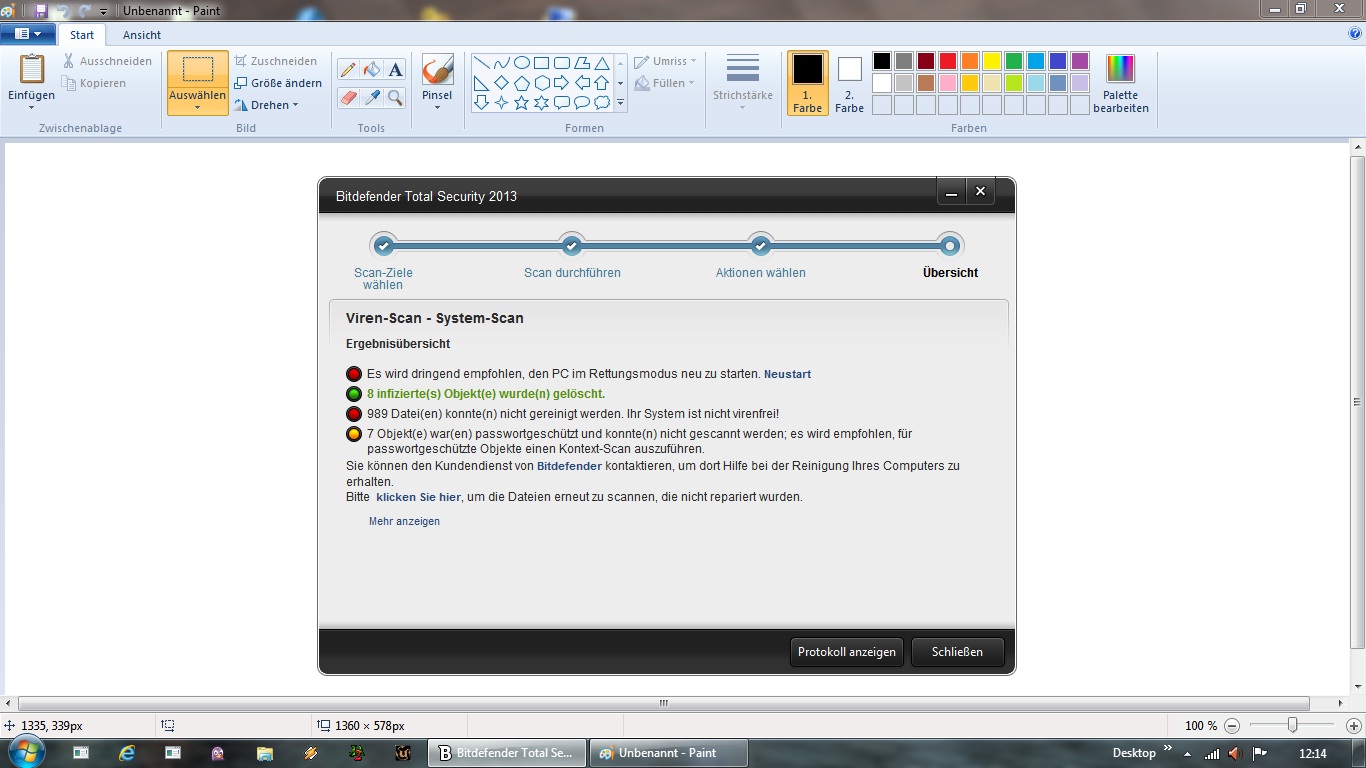Click the zoom in plus button
This screenshot has width=1366, height=768.
click(x=1353, y=726)
